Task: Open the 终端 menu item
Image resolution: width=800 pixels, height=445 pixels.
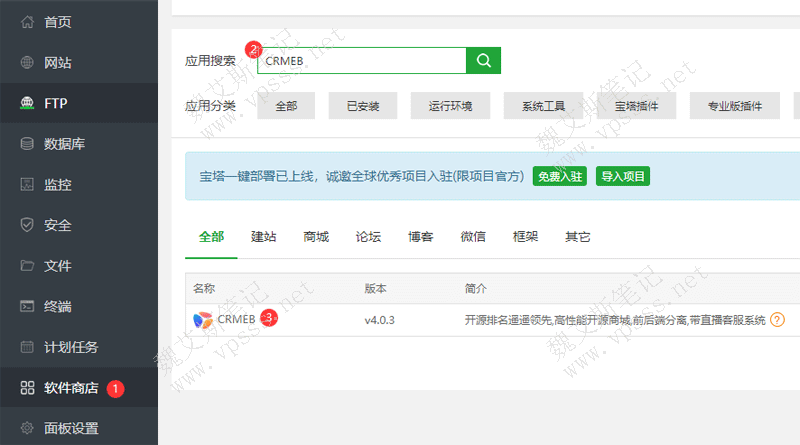Action: pyautogui.click(x=79, y=306)
